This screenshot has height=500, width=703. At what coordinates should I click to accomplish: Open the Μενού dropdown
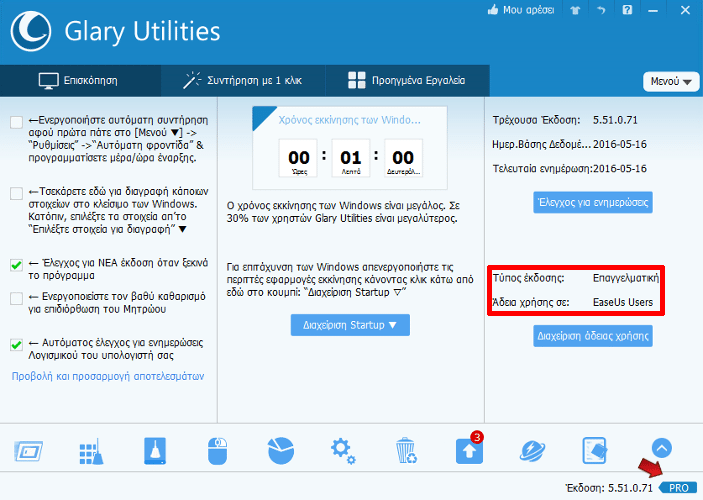[671, 82]
